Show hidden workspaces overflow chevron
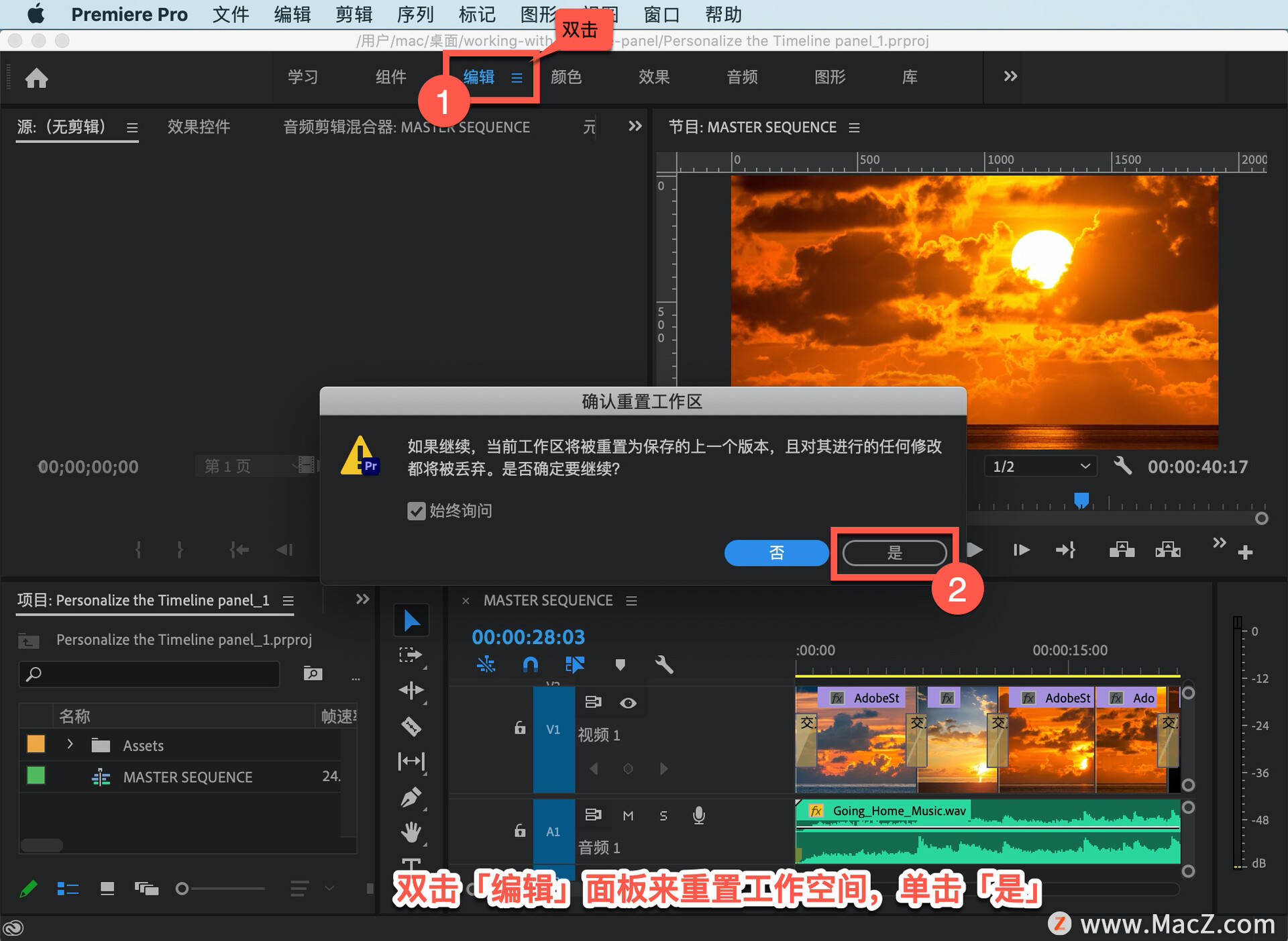The image size is (1288, 941). coord(1010,77)
